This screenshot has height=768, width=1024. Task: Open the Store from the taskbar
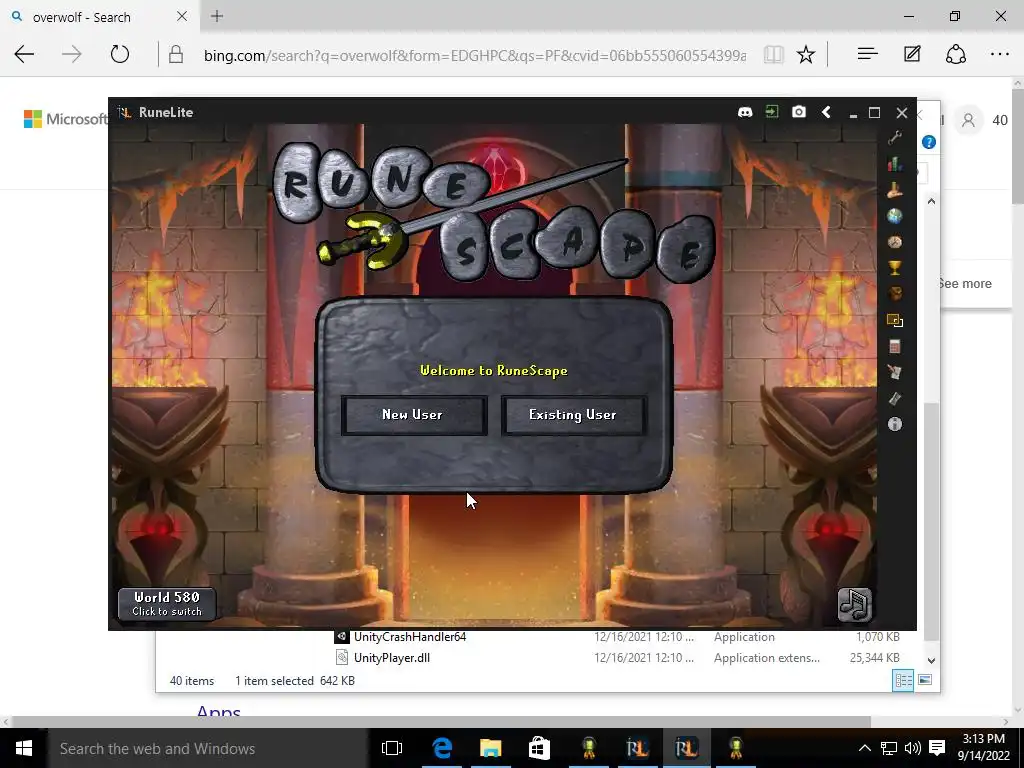pyautogui.click(x=539, y=748)
